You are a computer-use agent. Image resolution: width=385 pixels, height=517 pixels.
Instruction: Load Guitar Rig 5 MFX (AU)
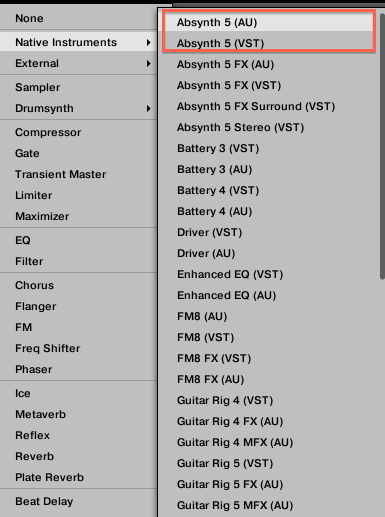[269, 505]
